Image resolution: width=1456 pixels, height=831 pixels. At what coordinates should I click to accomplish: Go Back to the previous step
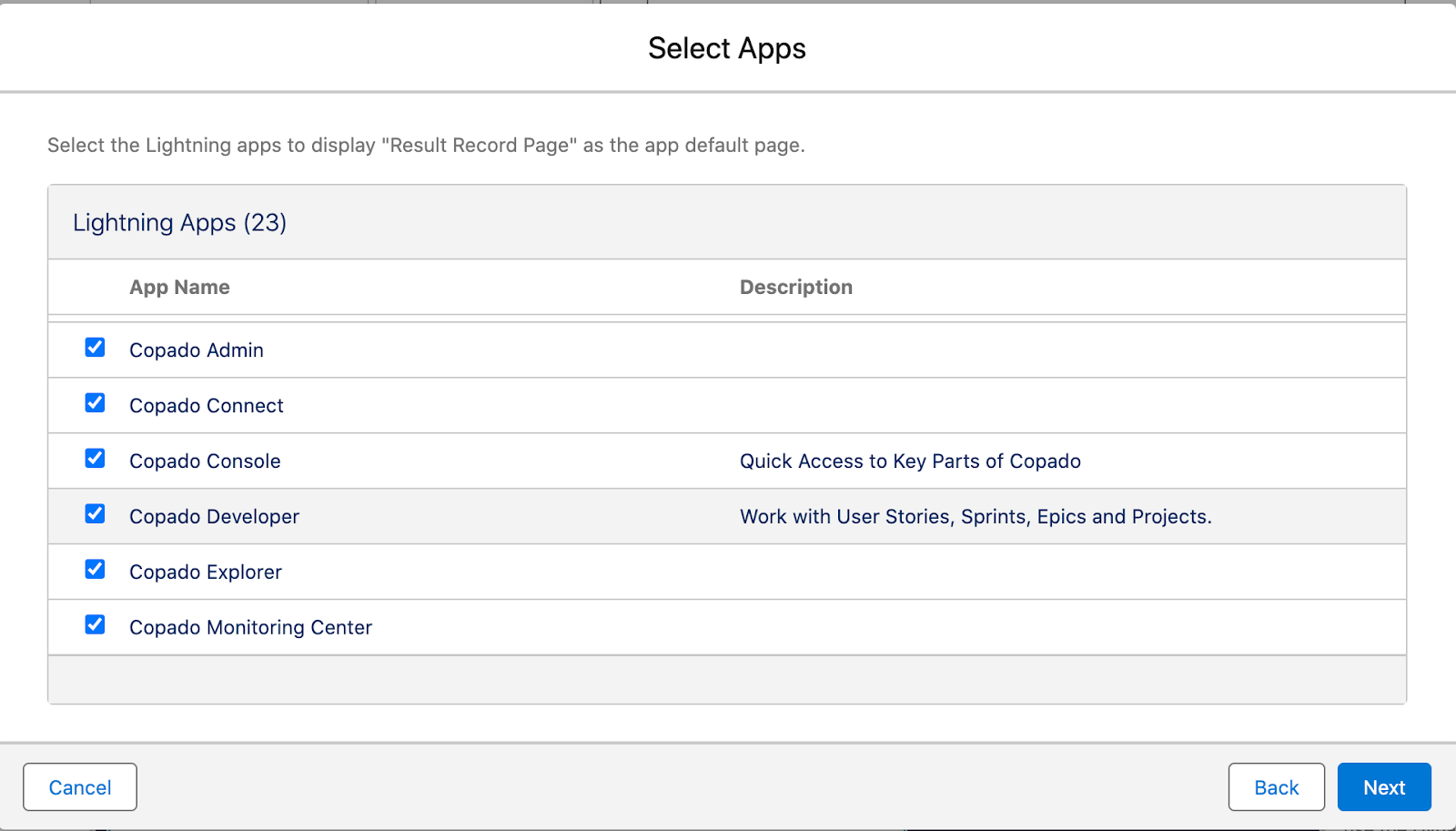pos(1276,787)
